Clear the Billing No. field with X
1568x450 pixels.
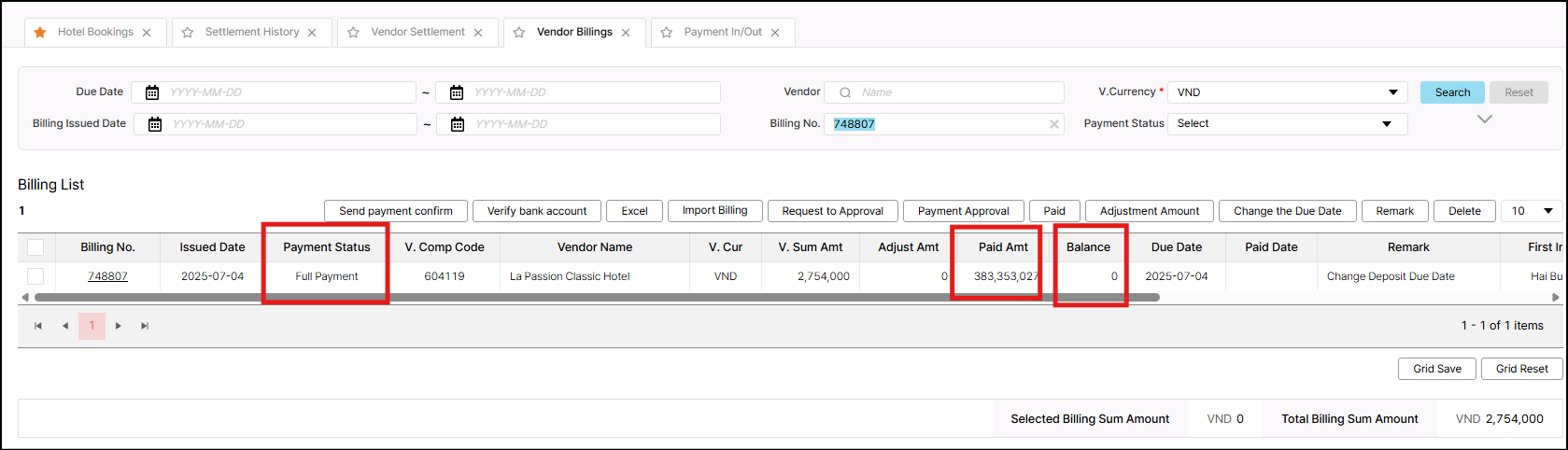pyautogui.click(x=1054, y=124)
